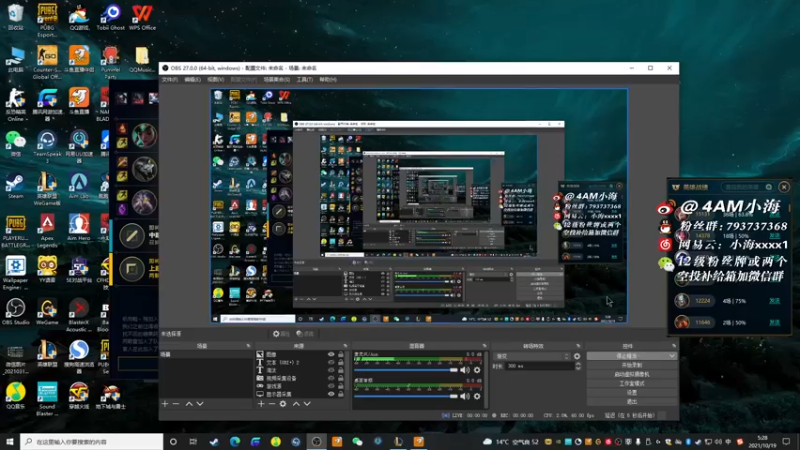
Task: Open 视图(V) menu in OBS
Action: tap(215, 80)
